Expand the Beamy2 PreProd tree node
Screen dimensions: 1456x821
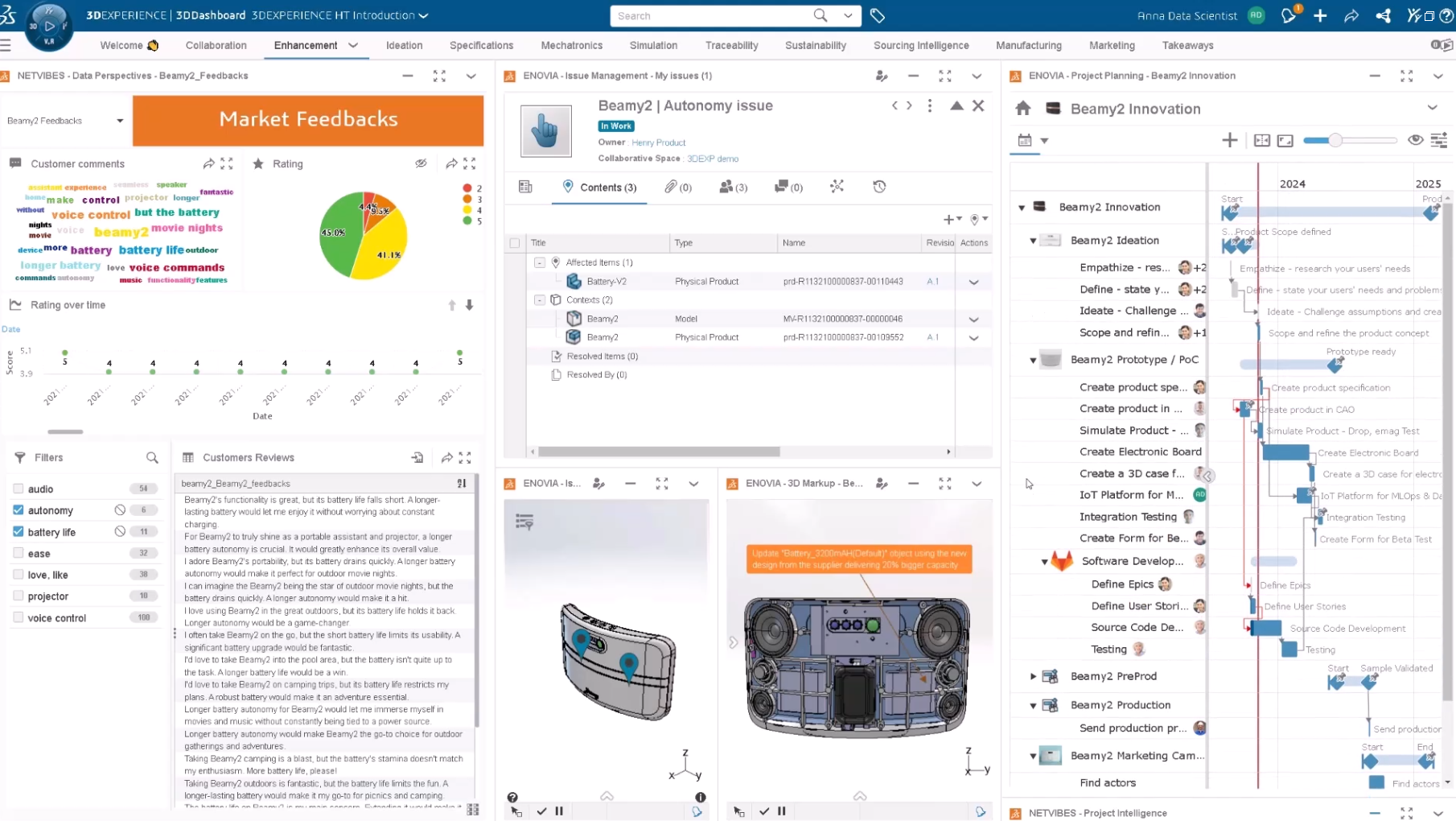tap(1033, 677)
